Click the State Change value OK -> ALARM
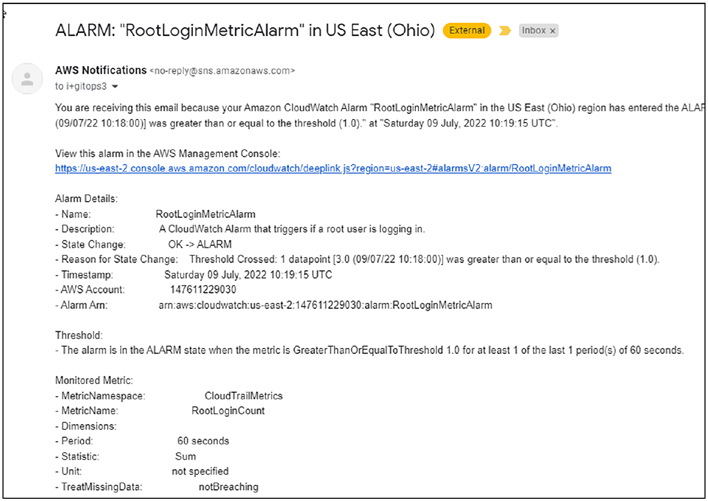The width and height of the screenshot is (708, 501). 200,244
